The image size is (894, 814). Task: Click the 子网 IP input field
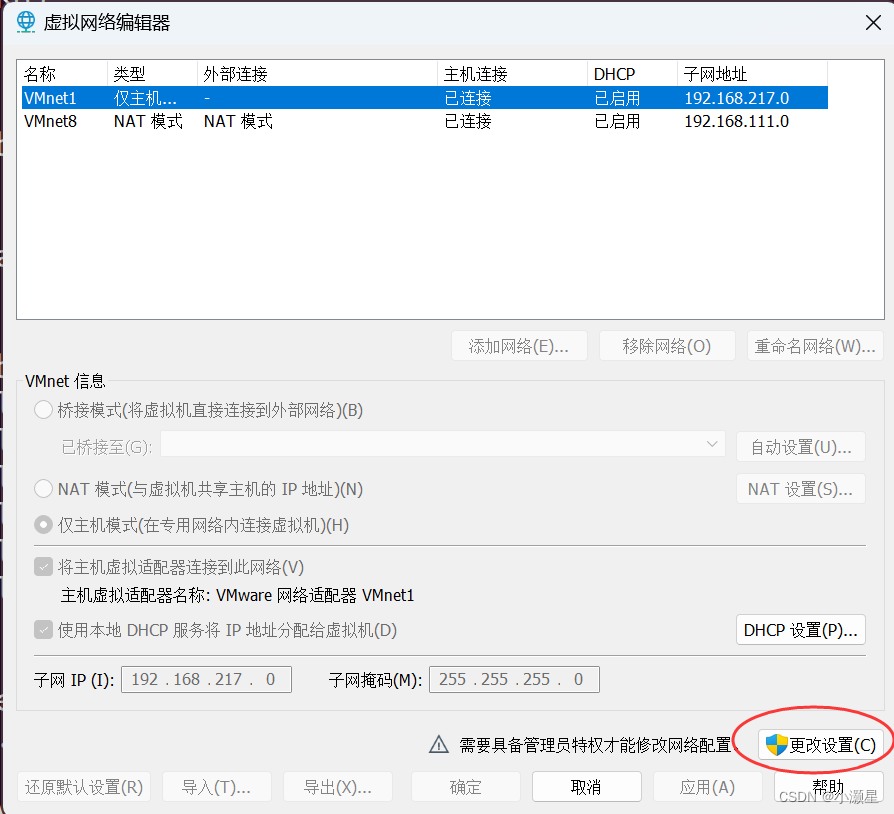[x=206, y=679]
